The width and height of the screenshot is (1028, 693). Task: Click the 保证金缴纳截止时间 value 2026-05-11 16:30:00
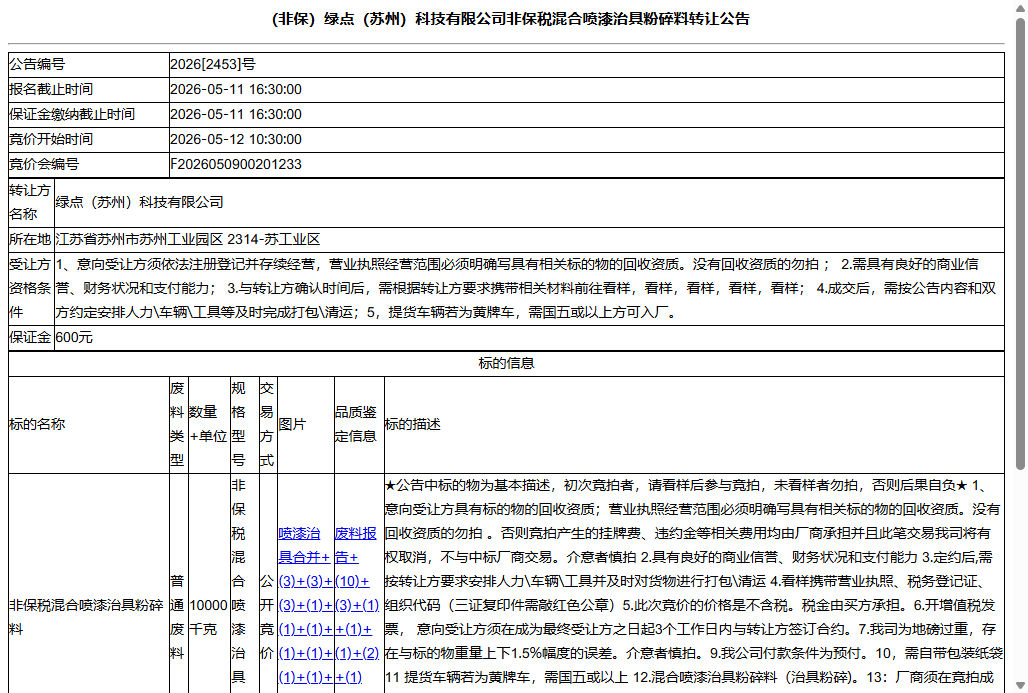coord(236,114)
